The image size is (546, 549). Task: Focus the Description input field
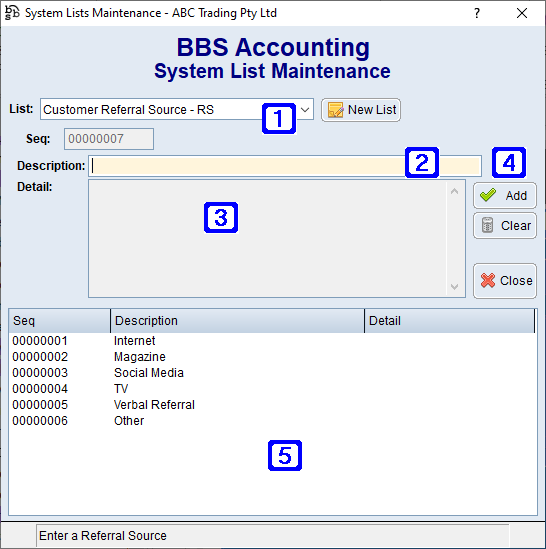tap(285, 166)
